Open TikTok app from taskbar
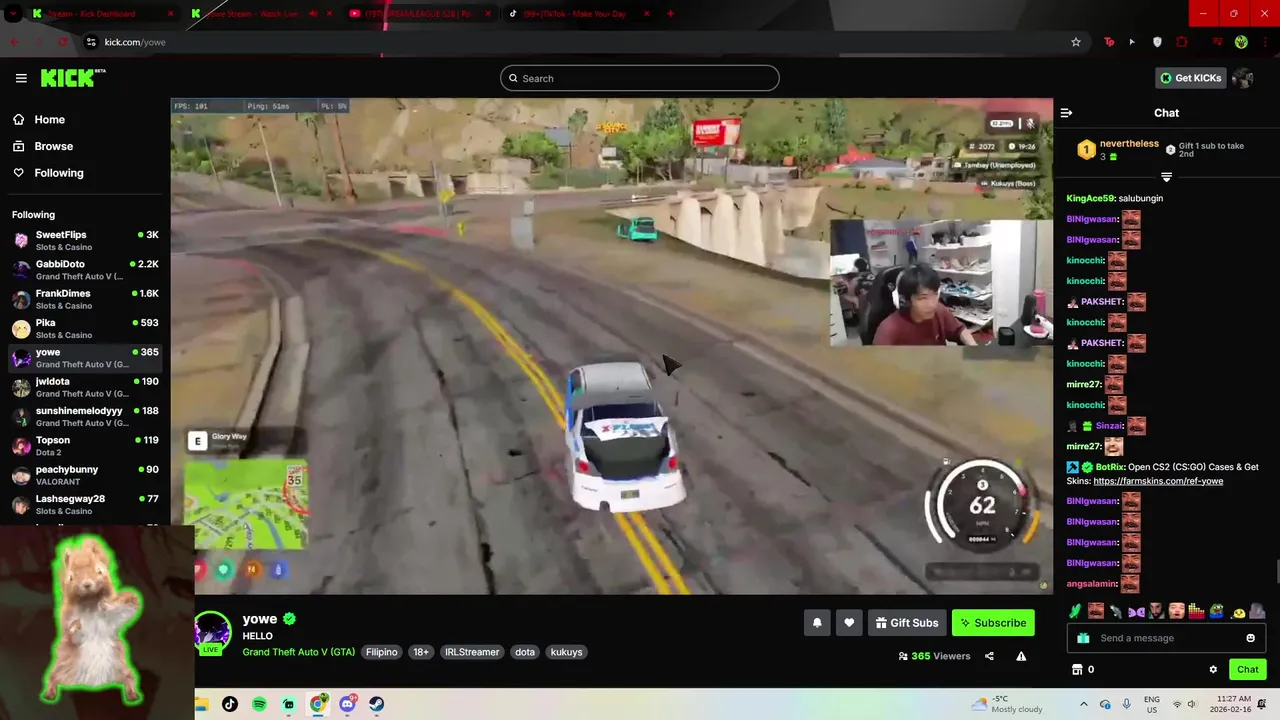The image size is (1280, 720). coord(230,704)
